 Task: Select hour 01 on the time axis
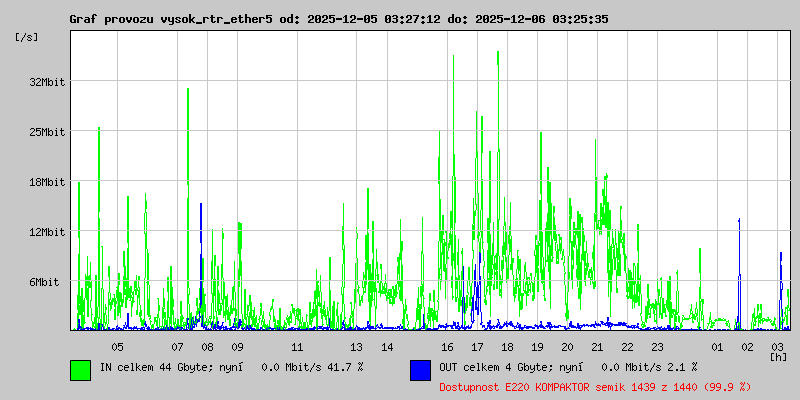[717, 346]
